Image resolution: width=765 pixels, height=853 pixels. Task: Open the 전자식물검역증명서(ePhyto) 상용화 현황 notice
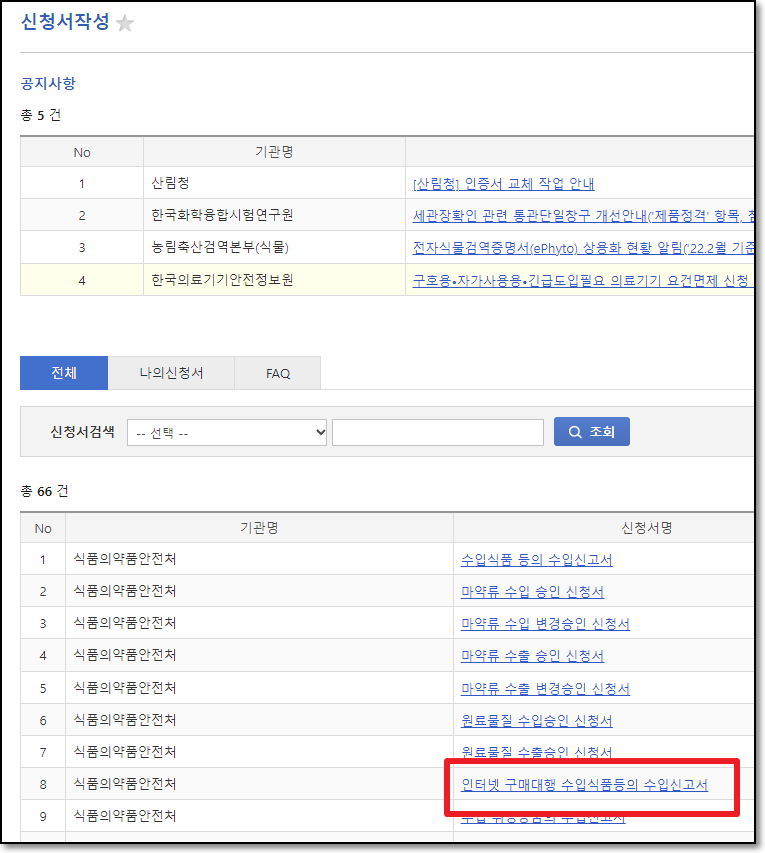[583, 248]
